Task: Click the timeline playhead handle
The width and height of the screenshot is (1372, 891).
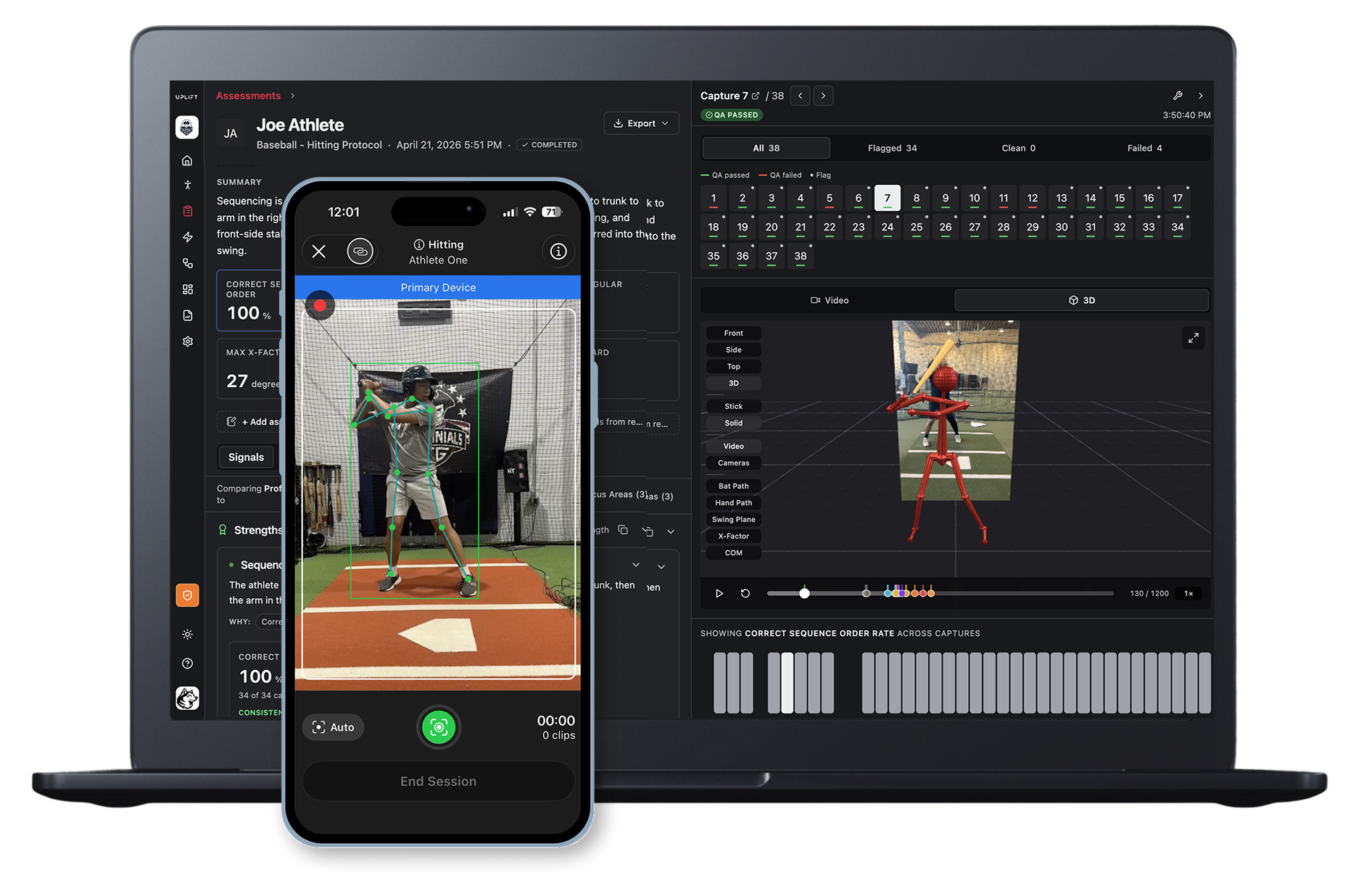Action: pyautogui.click(x=804, y=593)
